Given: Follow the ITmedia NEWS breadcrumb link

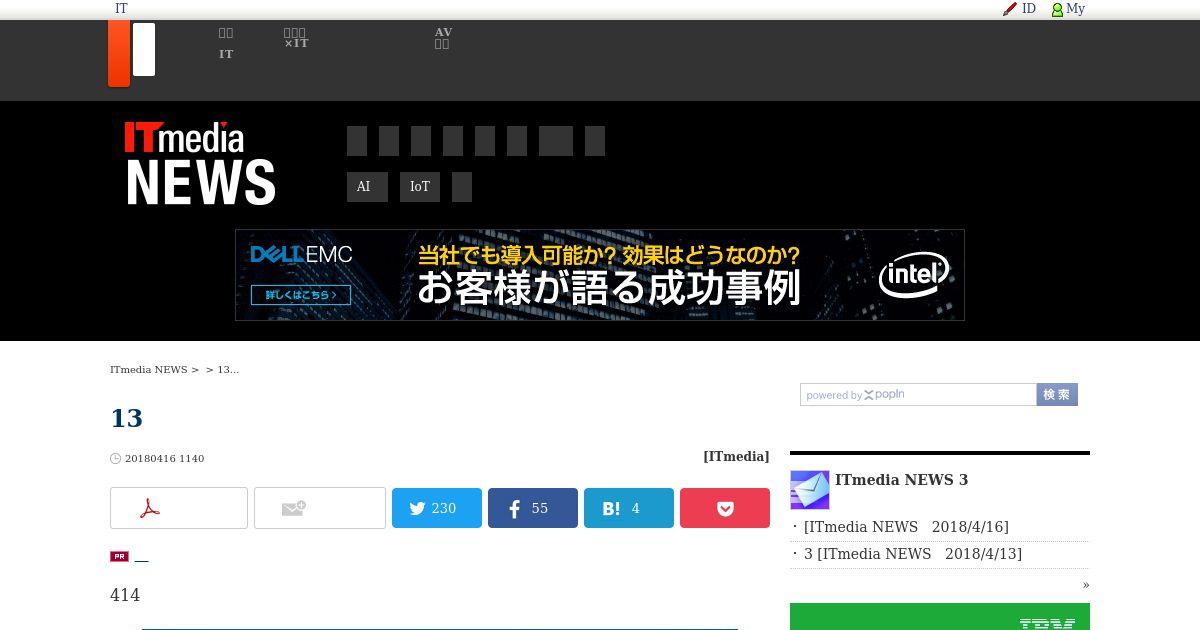Looking at the screenshot, I should (x=149, y=370).
